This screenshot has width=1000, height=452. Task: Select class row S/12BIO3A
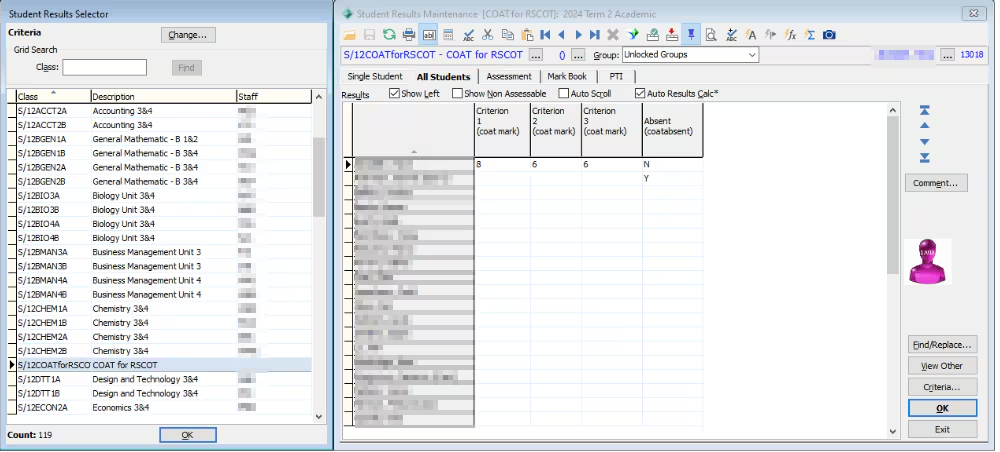click(159, 196)
